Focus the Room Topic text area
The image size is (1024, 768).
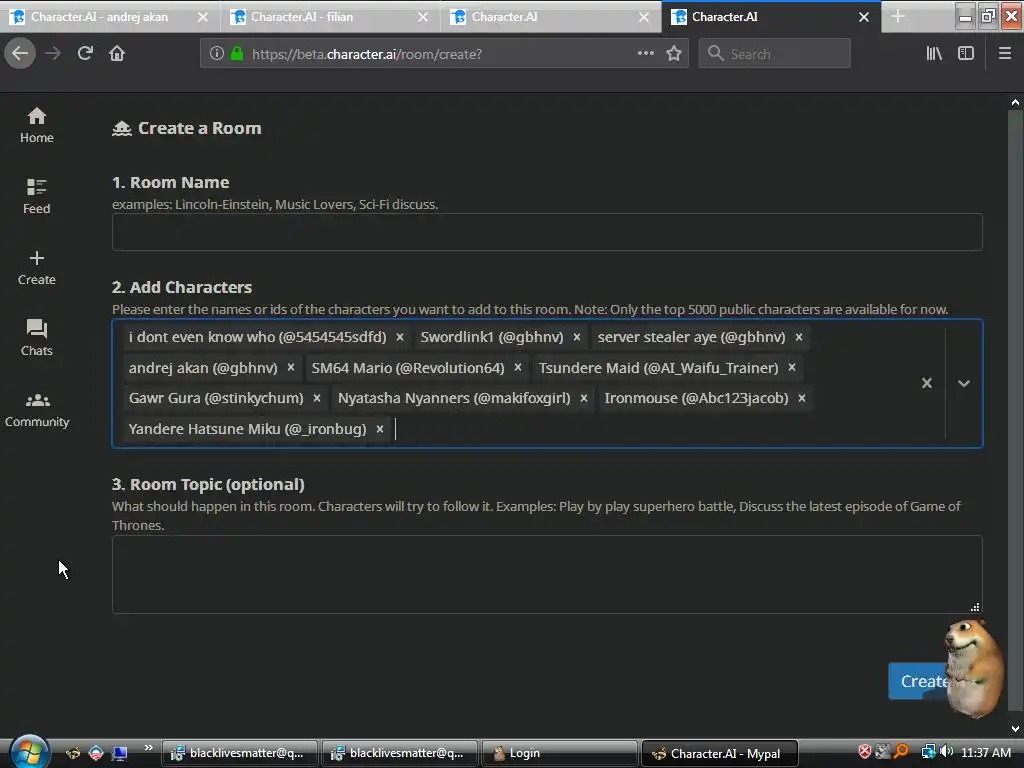tap(547, 574)
